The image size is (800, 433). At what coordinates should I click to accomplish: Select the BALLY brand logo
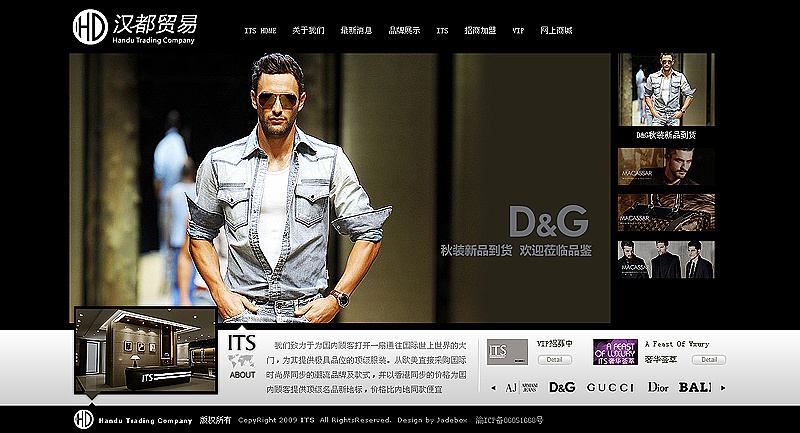[x=695, y=388]
